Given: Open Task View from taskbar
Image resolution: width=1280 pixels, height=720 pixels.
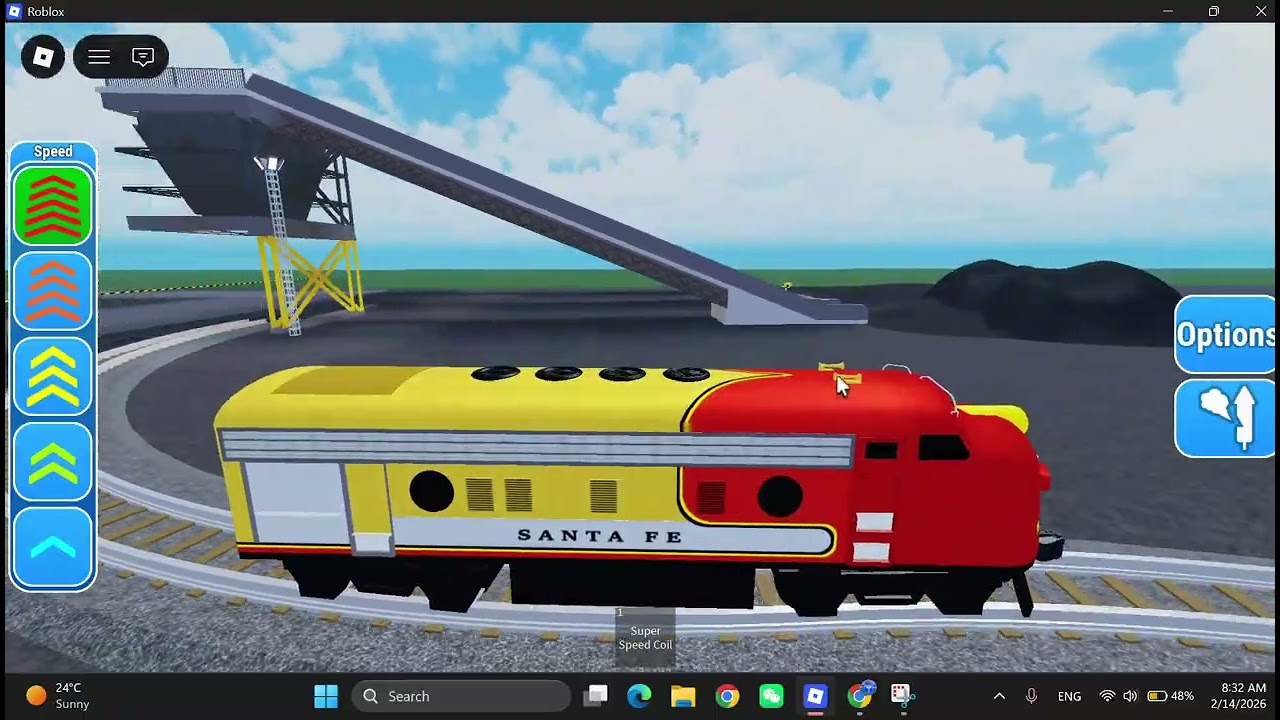Looking at the screenshot, I should tap(596, 696).
